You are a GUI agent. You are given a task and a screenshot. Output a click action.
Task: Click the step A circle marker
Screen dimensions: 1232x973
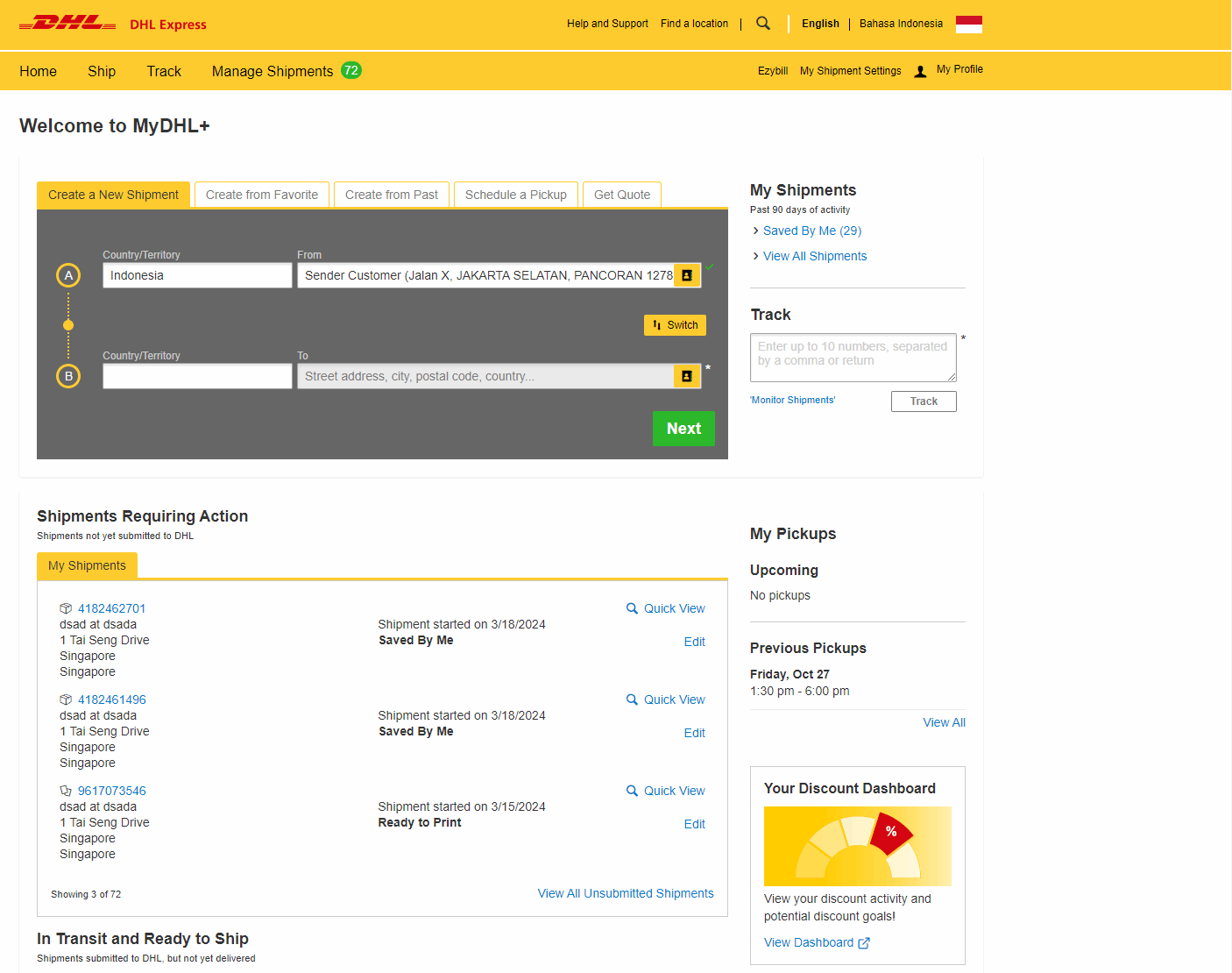pyautogui.click(x=68, y=275)
